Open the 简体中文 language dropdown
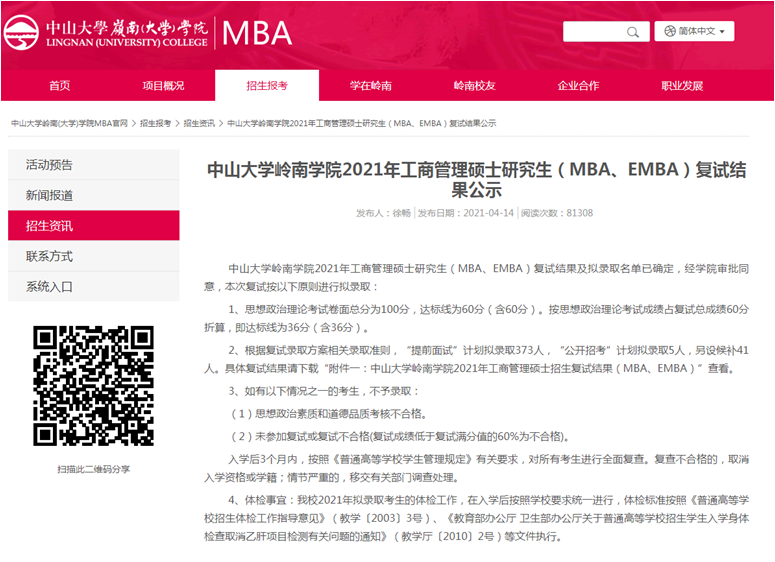 coord(694,31)
